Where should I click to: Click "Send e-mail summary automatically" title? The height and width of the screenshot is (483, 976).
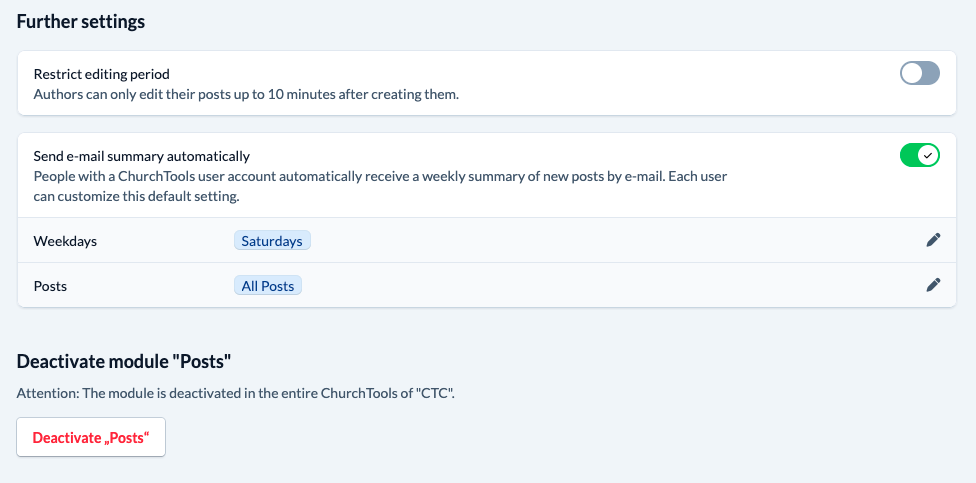pyautogui.click(x=141, y=156)
